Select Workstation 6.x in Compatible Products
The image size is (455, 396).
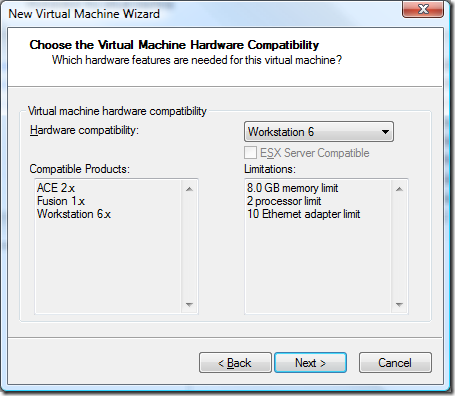tap(74, 214)
